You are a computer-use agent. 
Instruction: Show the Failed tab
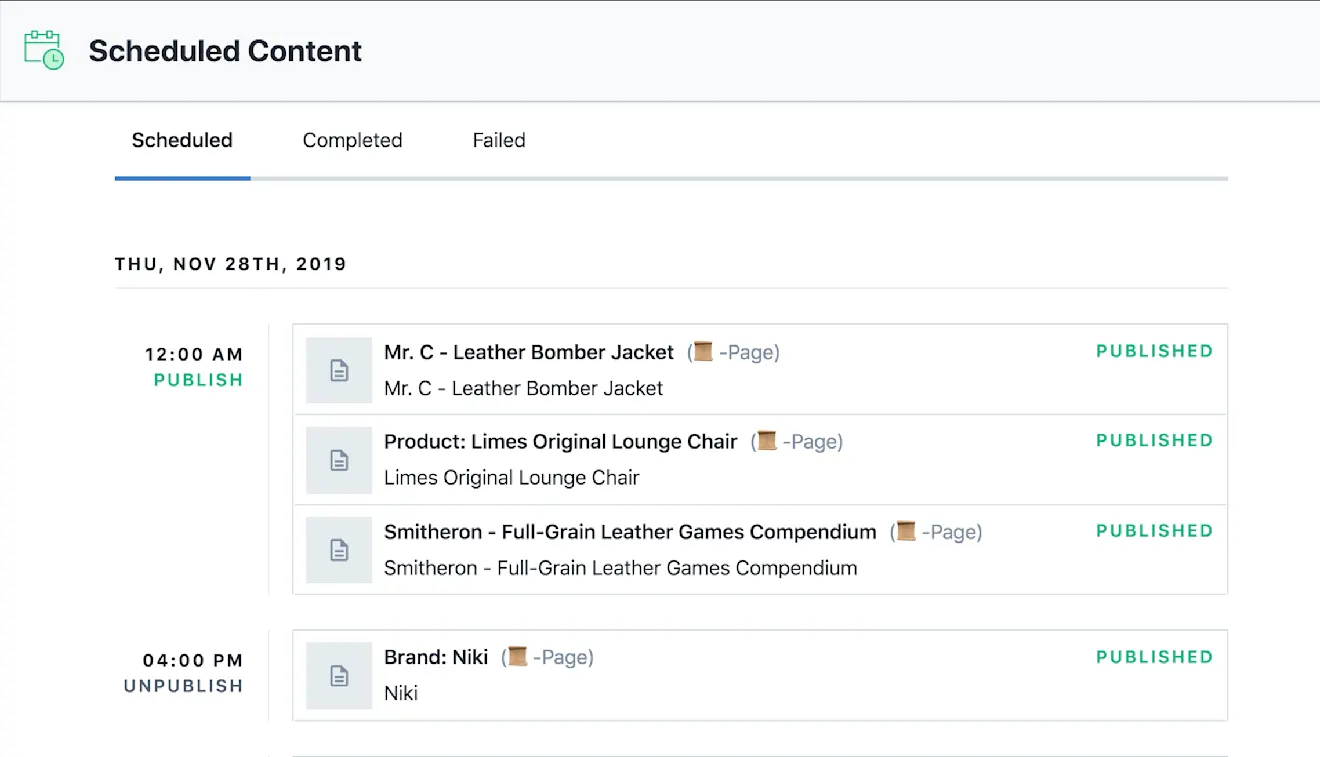coord(499,141)
